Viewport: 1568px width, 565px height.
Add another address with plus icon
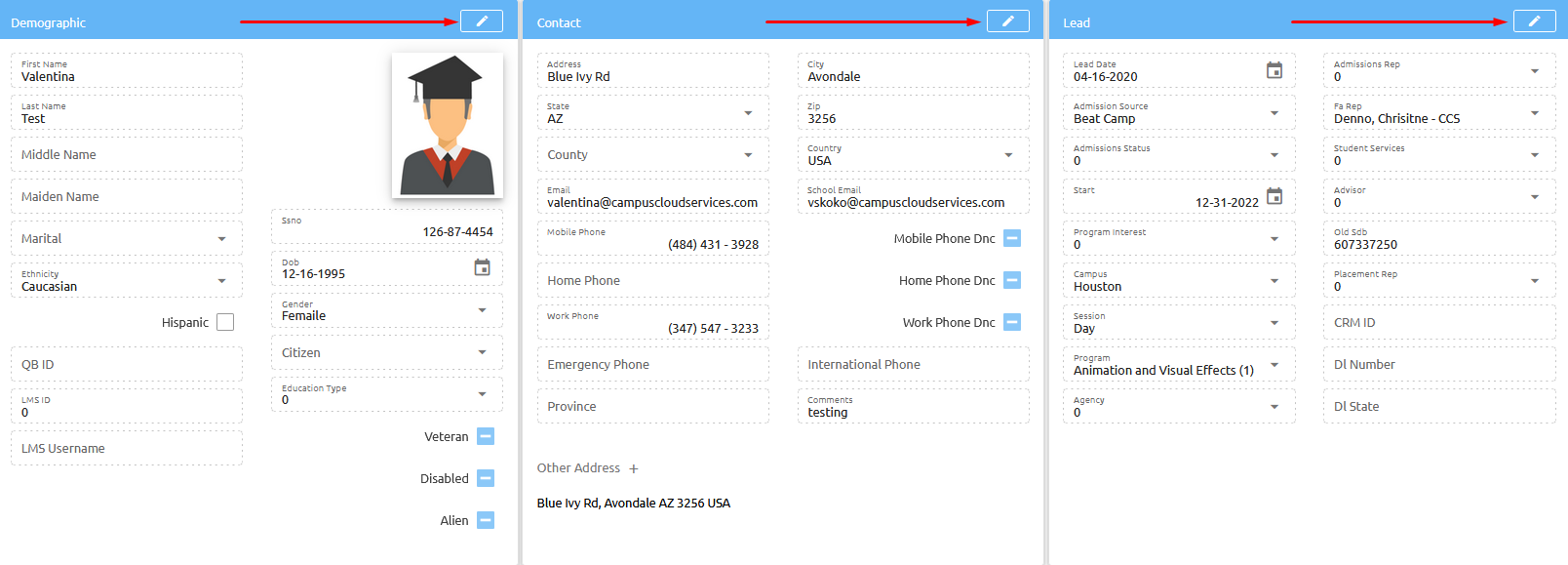(634, 469)
